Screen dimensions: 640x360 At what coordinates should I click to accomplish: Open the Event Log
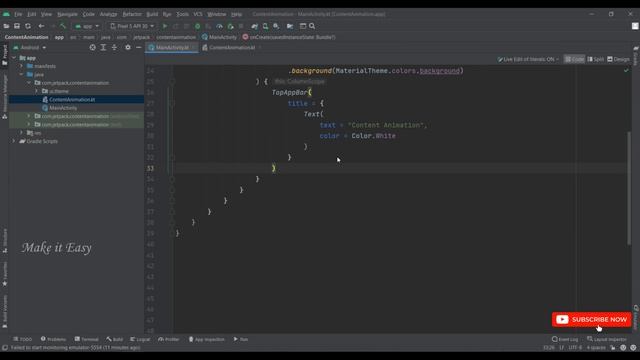tap(565, 339)
